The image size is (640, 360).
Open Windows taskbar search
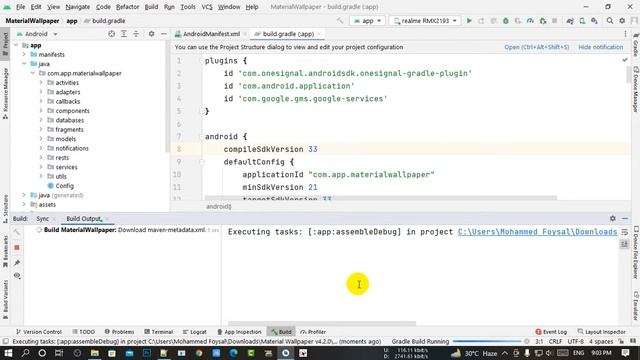(x=25, y=353)
